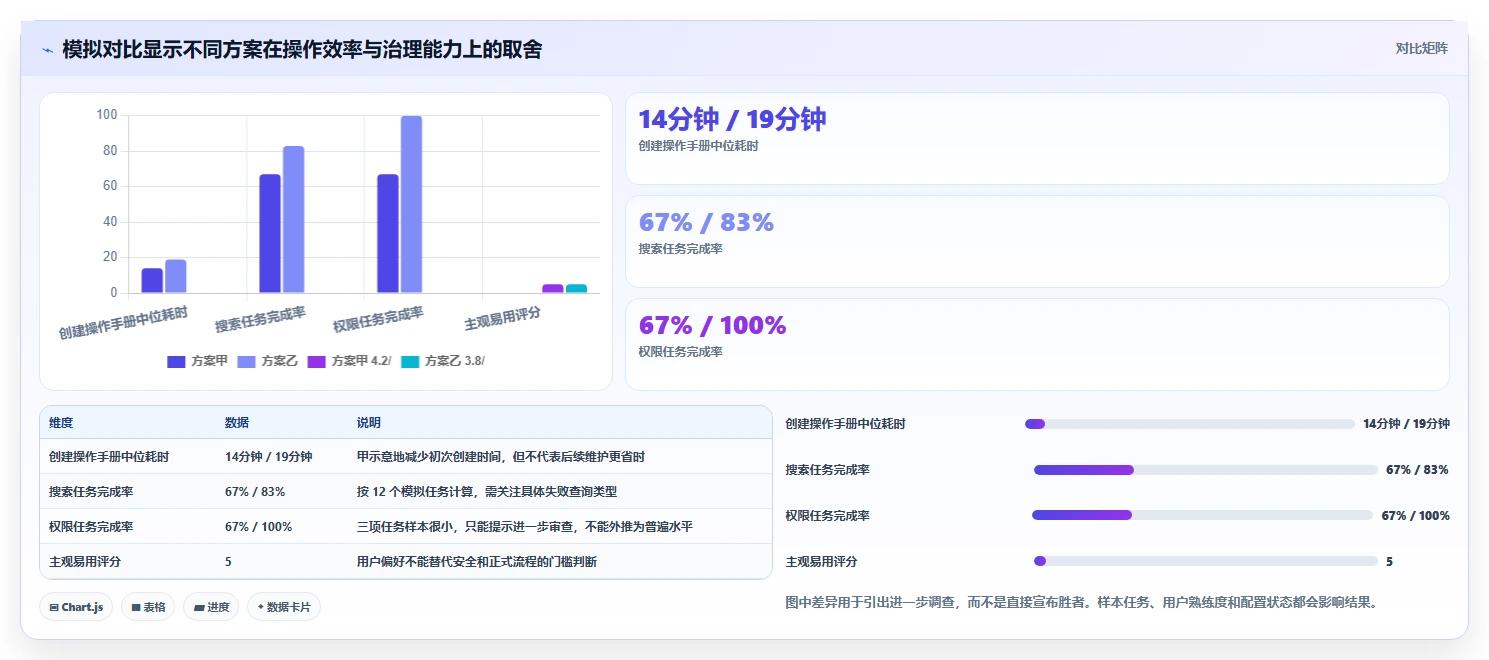Click the 对比矩阵 label in the header
Screen dimensions: 1489x660
click(x=1421, y=48)
